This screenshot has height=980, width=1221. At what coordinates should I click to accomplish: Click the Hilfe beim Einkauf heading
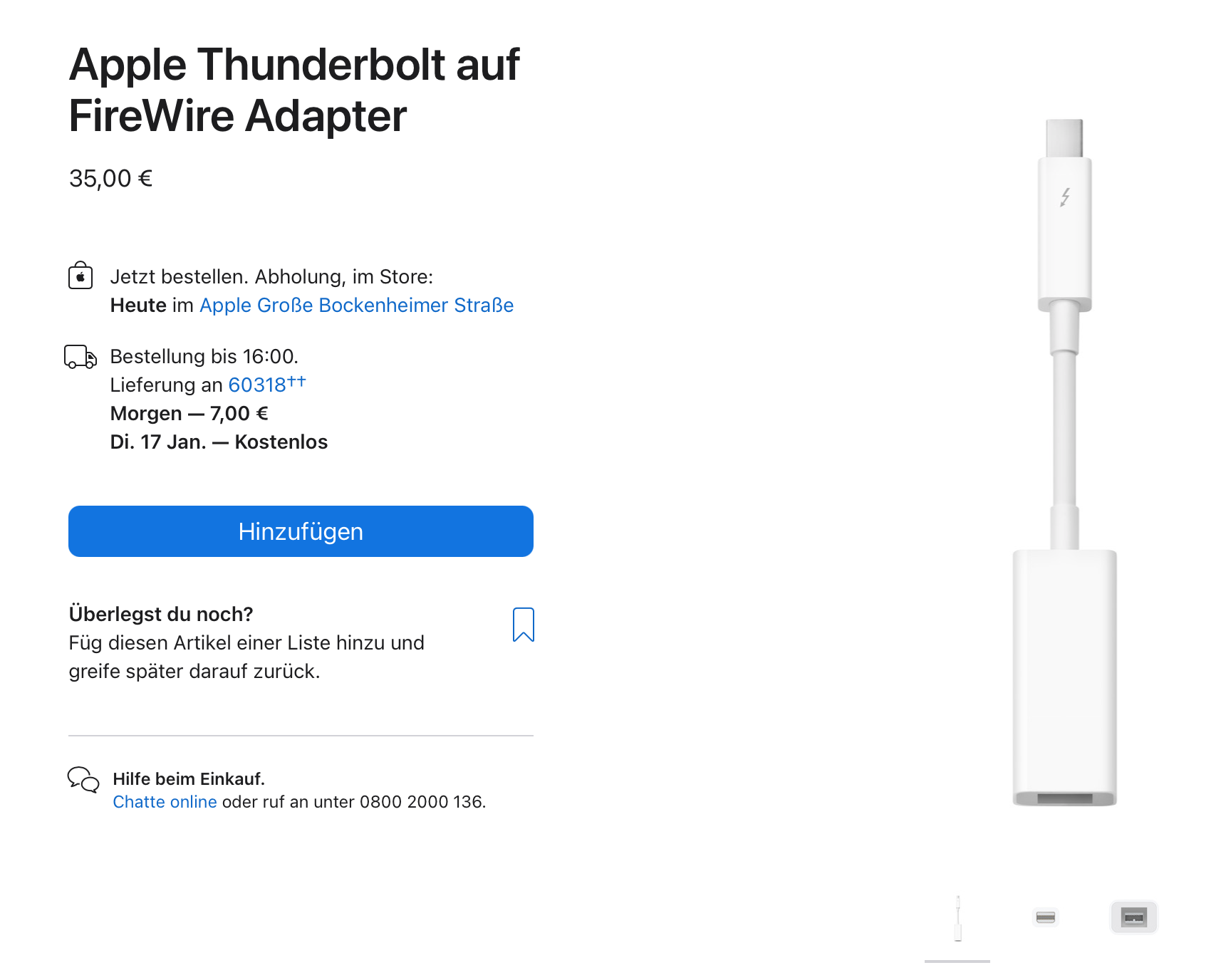189,779
